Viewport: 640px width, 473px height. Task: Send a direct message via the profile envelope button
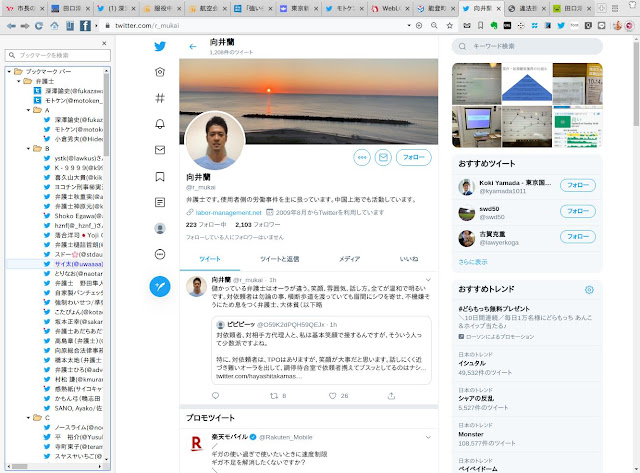[383, 158]
